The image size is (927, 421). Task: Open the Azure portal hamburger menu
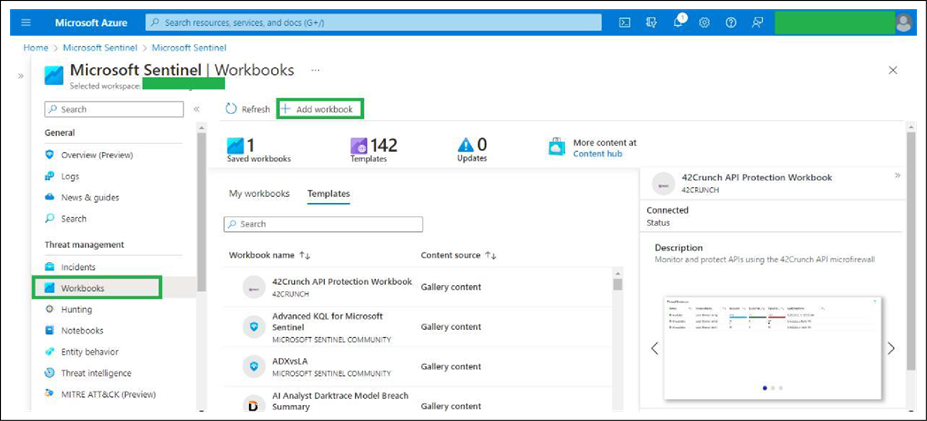coord(25,22)
